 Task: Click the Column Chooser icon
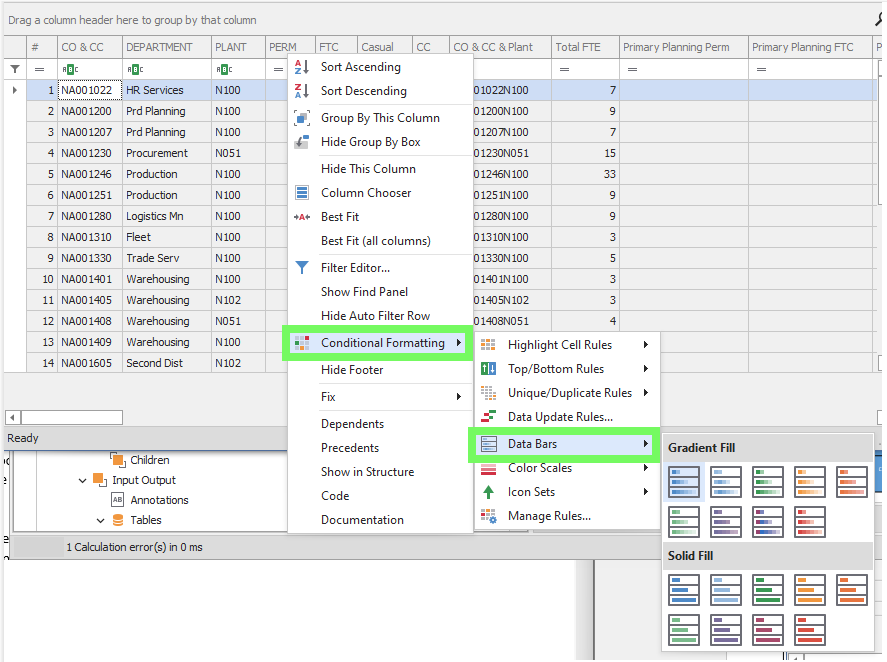pos(302,193)
